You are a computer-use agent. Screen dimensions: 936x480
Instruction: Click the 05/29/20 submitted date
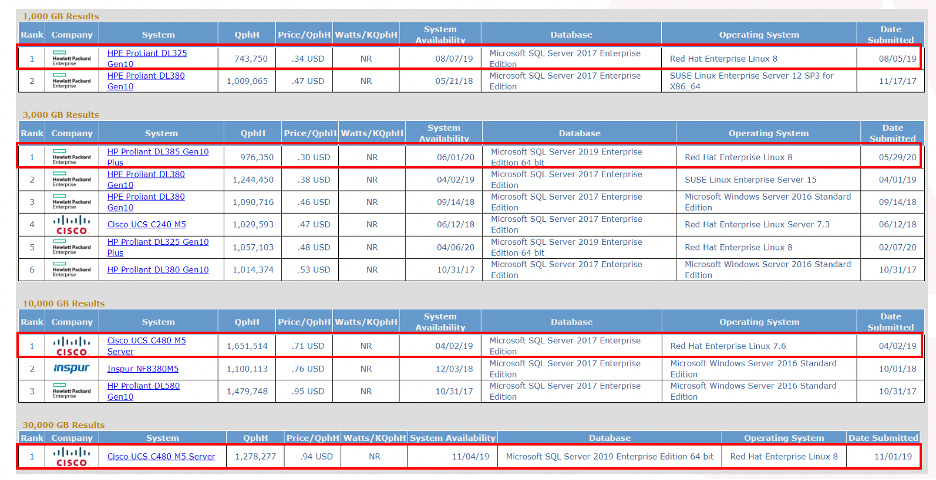(x=898, y=157)
